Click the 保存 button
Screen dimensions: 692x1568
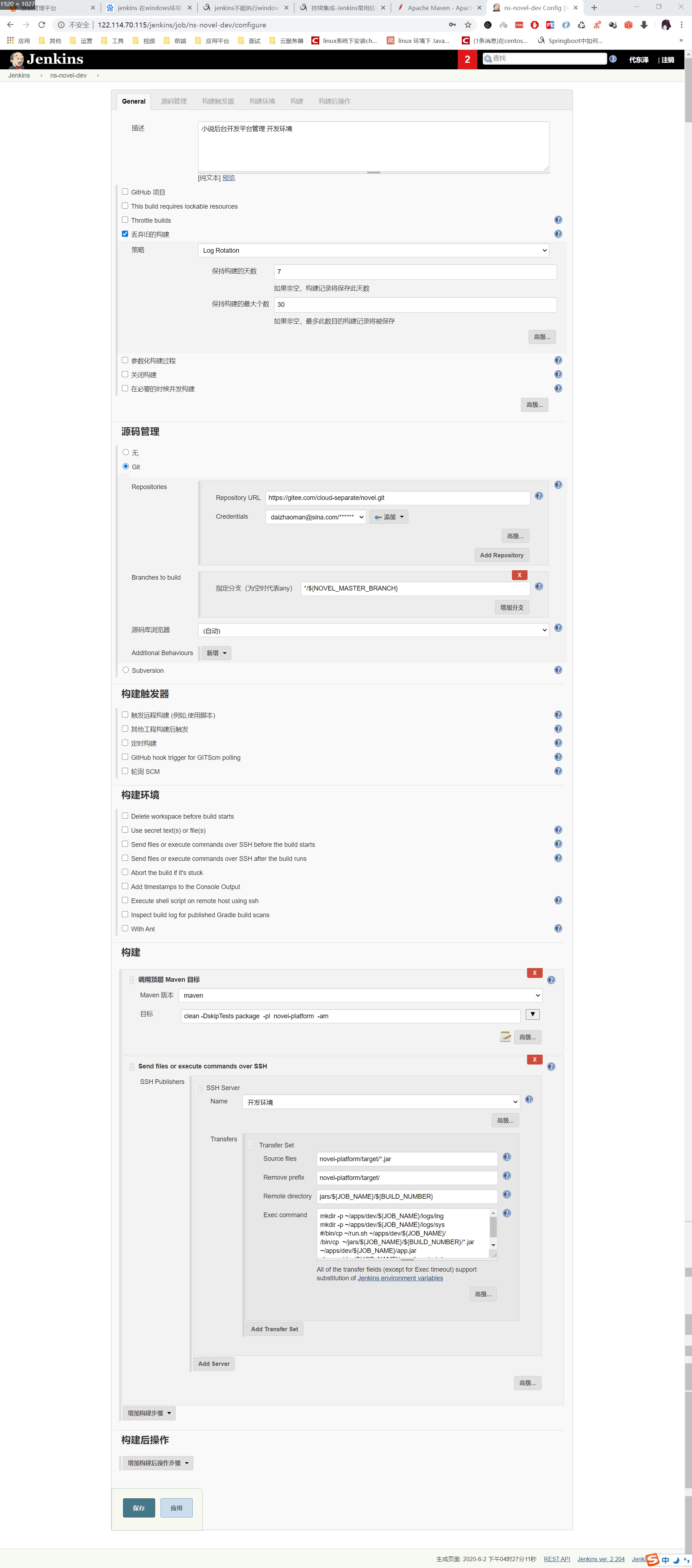139,1508
